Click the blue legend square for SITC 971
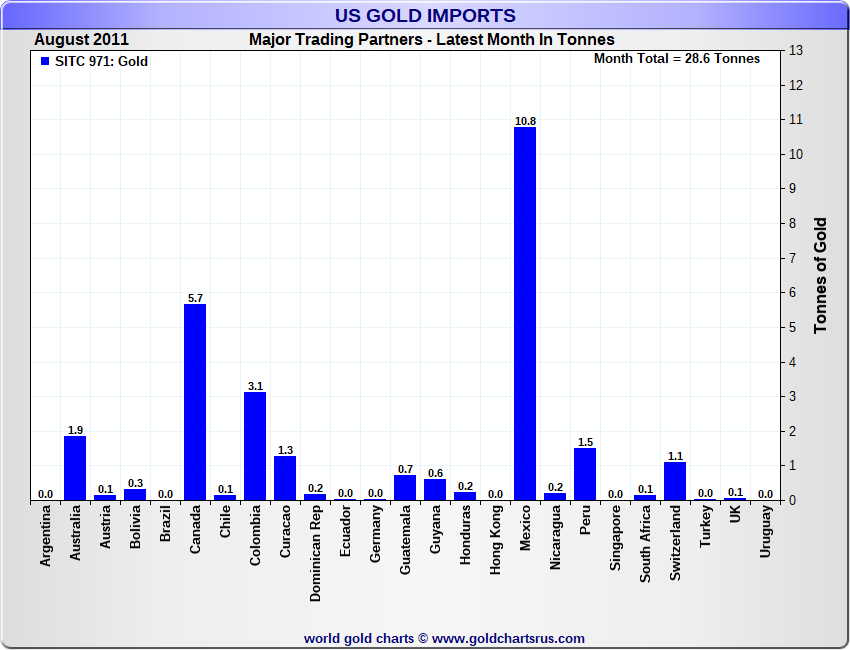The width and height of the screenshot is (850, 650). coord(45,61)
